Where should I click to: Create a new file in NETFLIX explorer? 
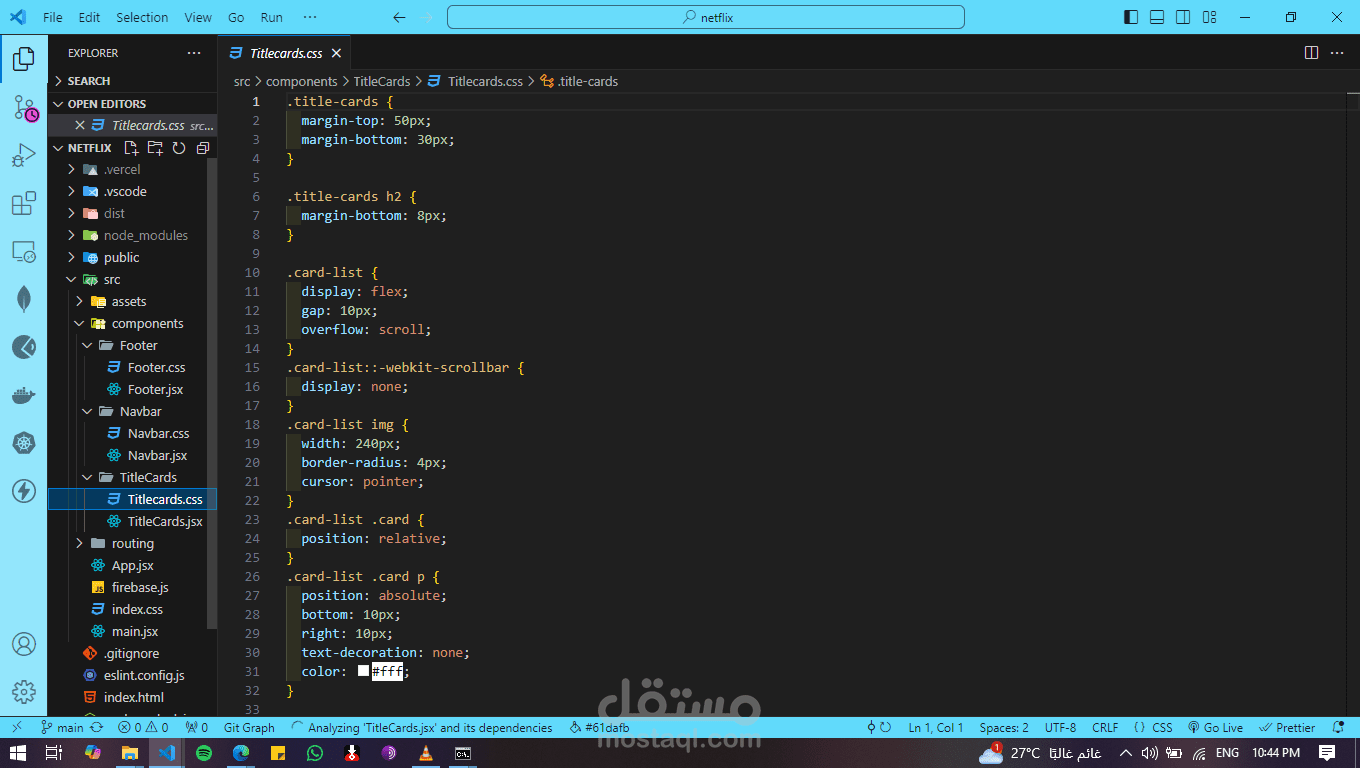click(131, 148)
